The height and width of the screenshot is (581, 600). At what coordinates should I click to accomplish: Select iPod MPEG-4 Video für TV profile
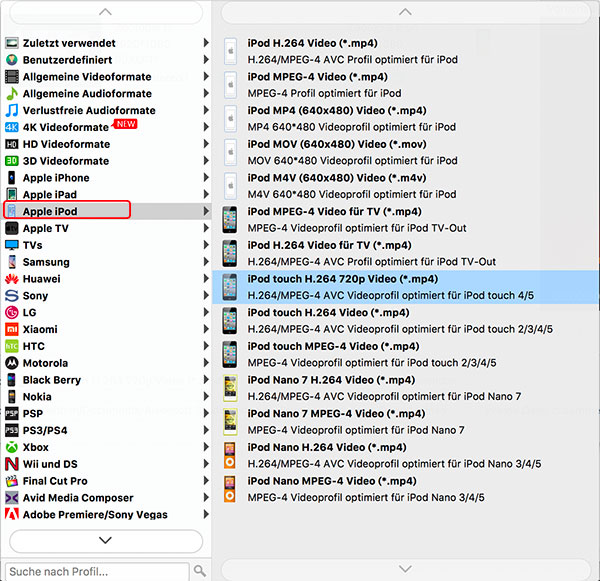406,220
